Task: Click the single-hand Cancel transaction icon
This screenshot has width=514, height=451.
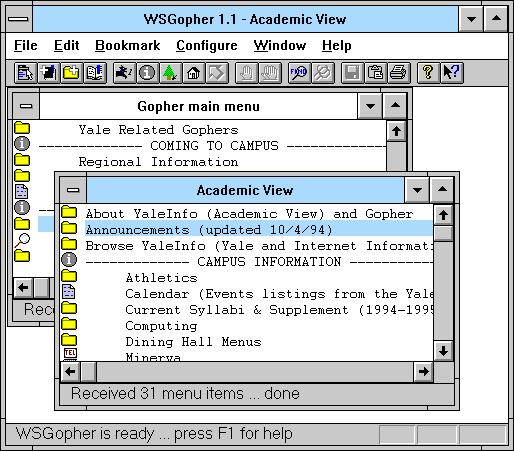Action: pyautogui.click(x=246, y=72)
